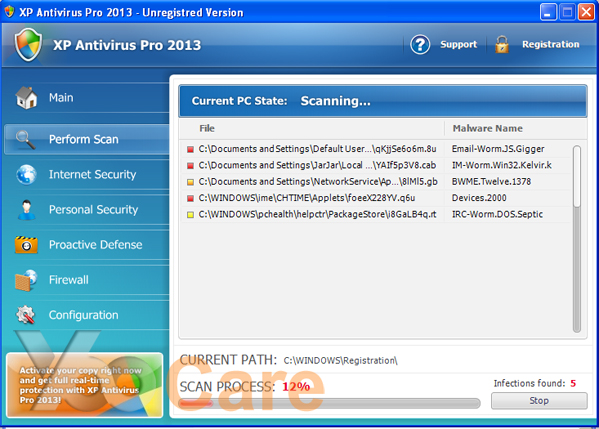
Task: Click malware name Devices.2000
Action: (479, 198)
